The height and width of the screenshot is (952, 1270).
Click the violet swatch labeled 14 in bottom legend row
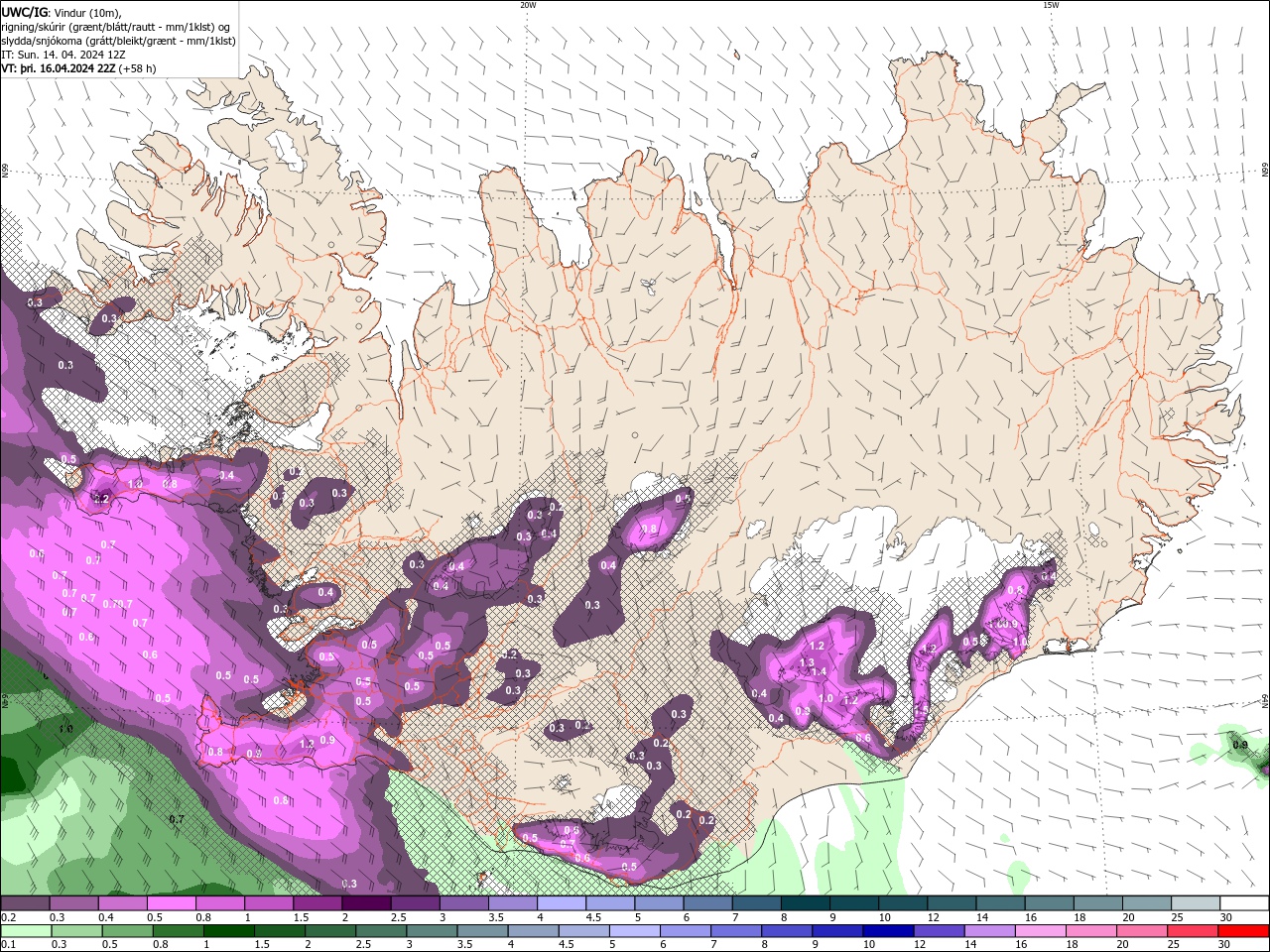(x=990, y=931)
